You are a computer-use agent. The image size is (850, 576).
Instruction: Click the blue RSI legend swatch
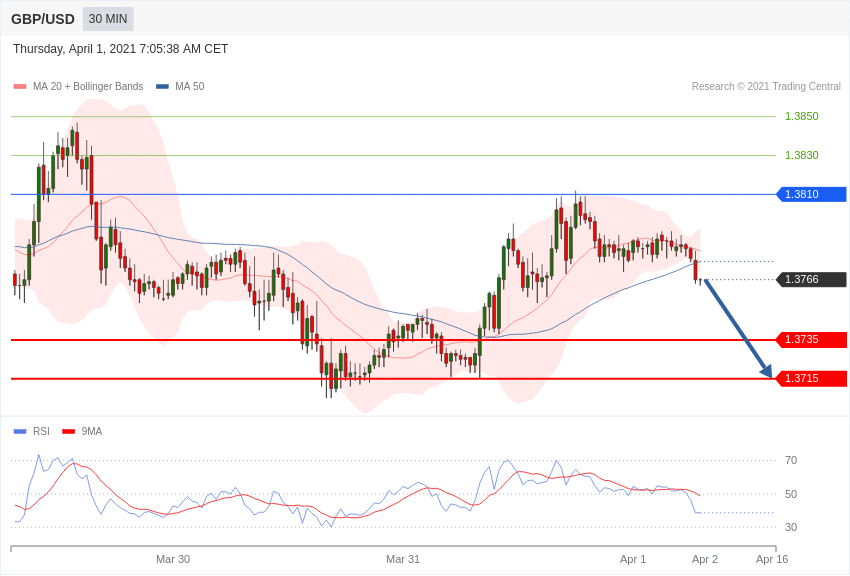pyautogui.click(x=20, y=432)
